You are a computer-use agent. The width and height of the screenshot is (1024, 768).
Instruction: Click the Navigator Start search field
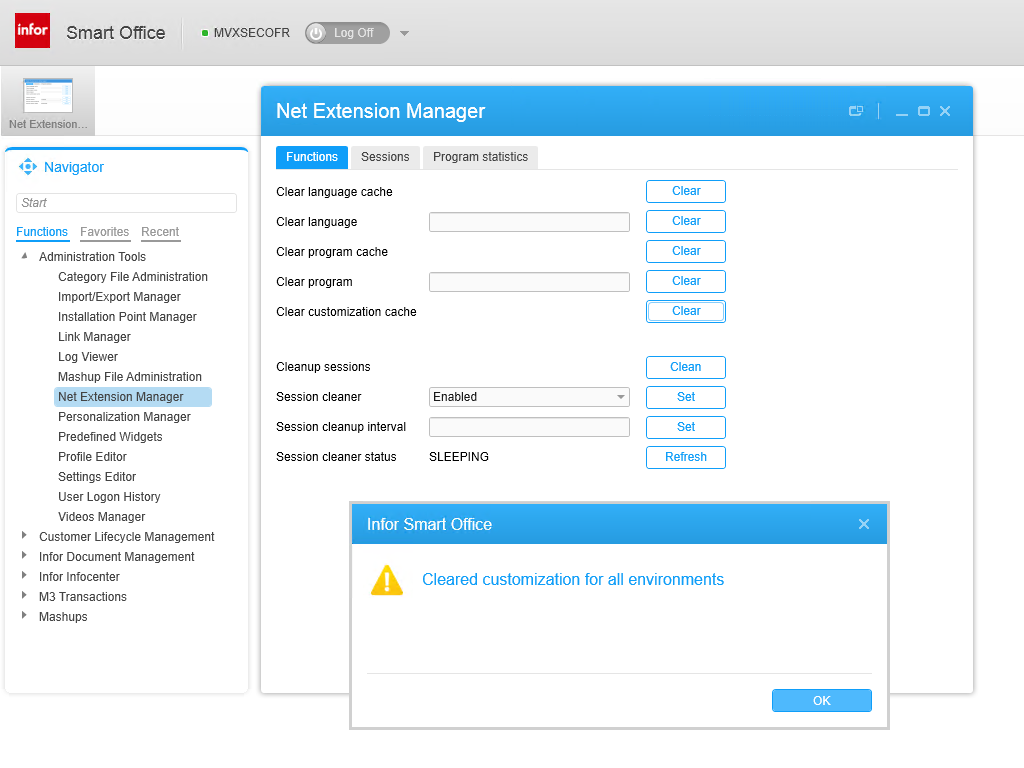(x=126, y=203)
